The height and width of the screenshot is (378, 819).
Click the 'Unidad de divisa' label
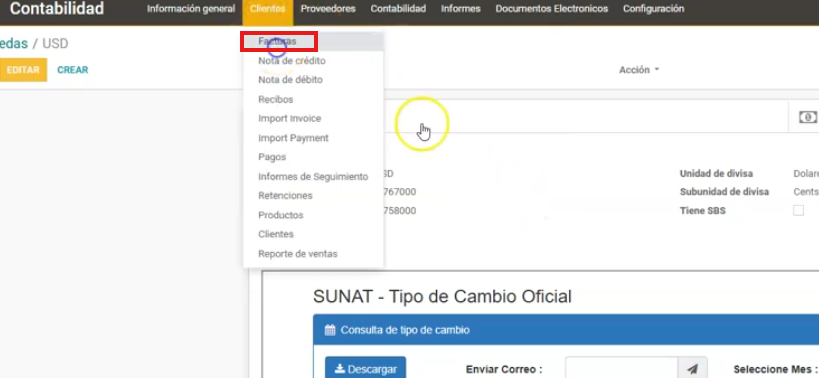716,174
